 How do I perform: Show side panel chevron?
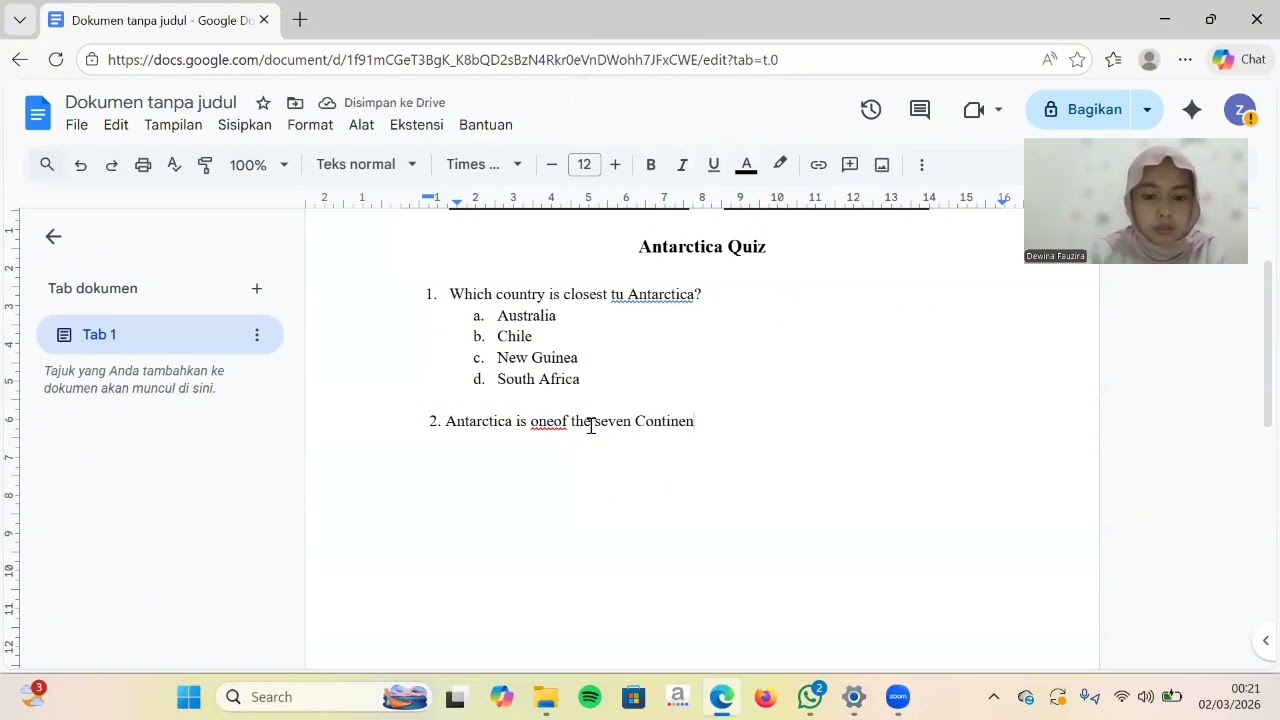pyautogui.click(x=1265, y=641)
